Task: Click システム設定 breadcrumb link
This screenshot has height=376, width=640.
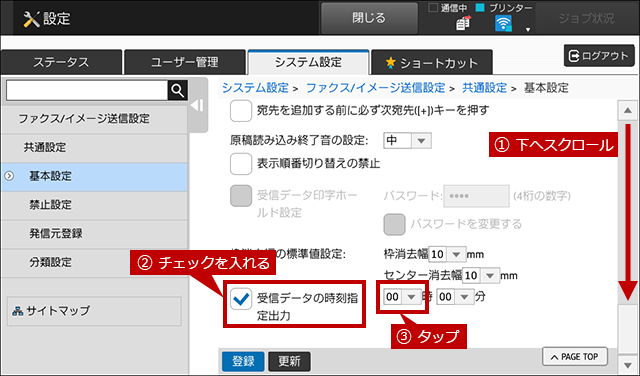Action: point(255,88)
